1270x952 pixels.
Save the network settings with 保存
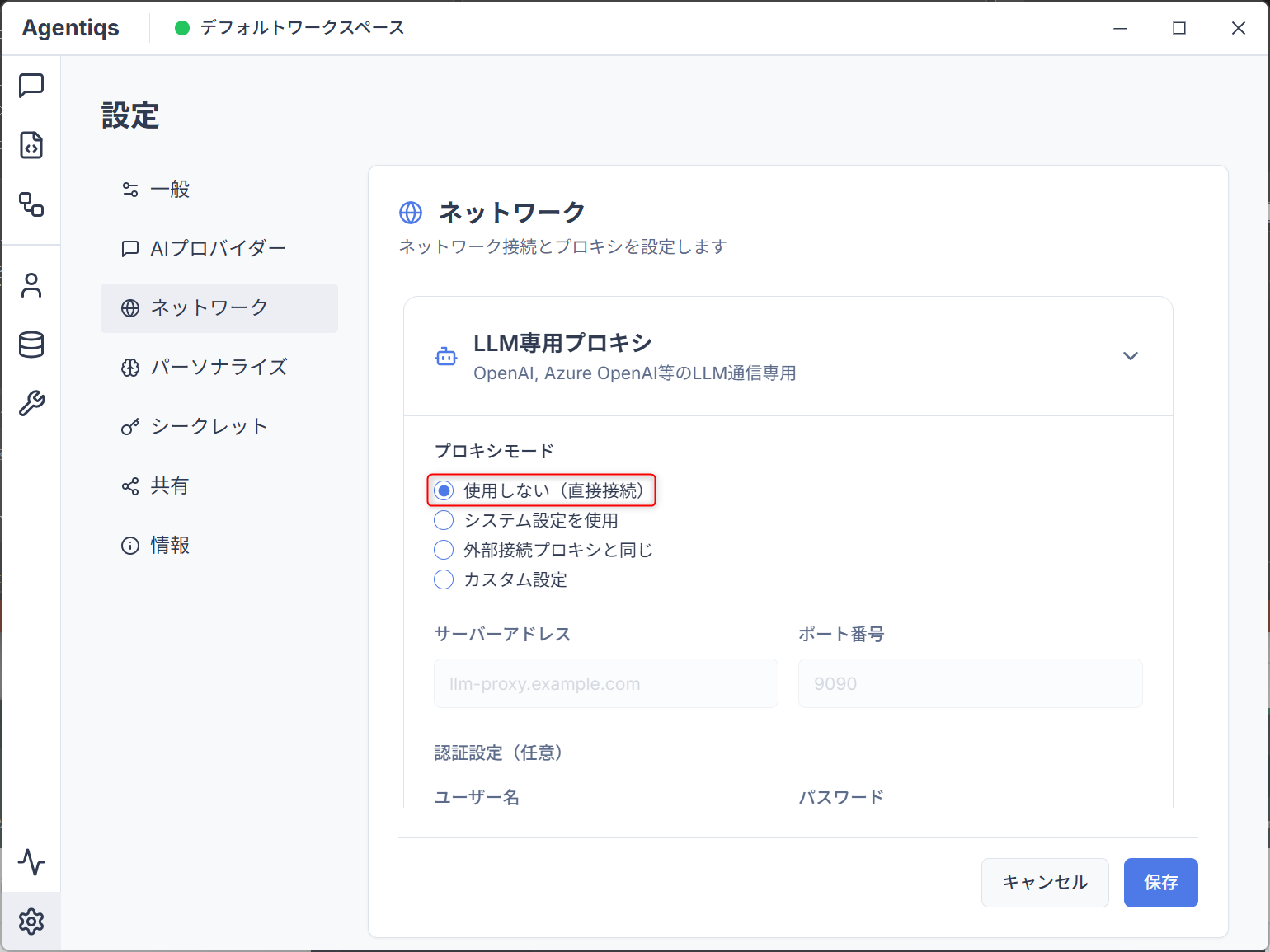pyautogui.click(x=1160, y=883)
